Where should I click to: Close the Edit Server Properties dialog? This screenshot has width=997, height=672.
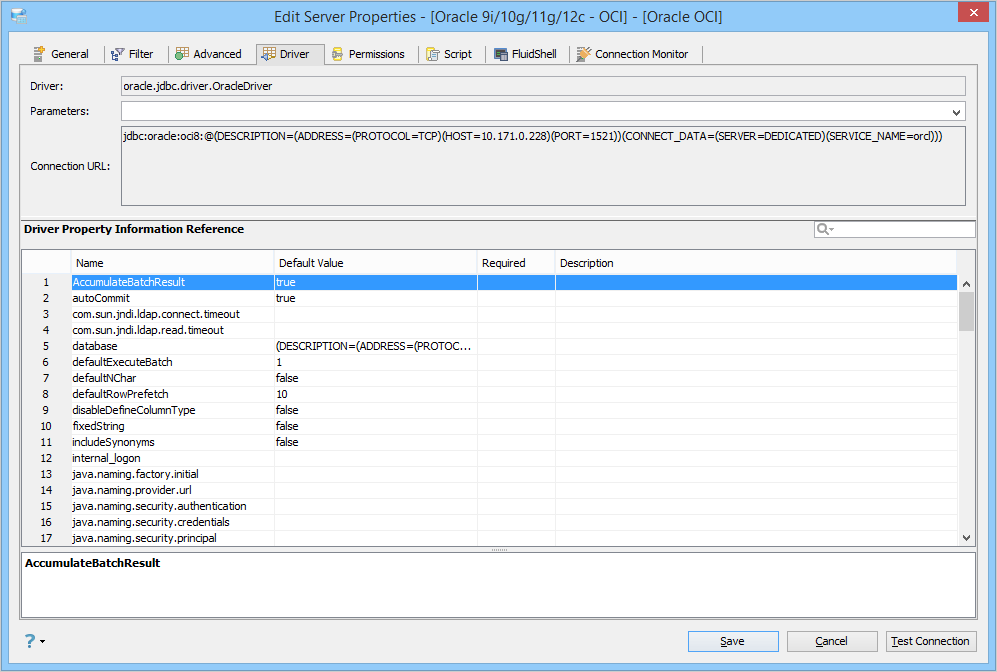pyautogui.click(x=973, y=13)
